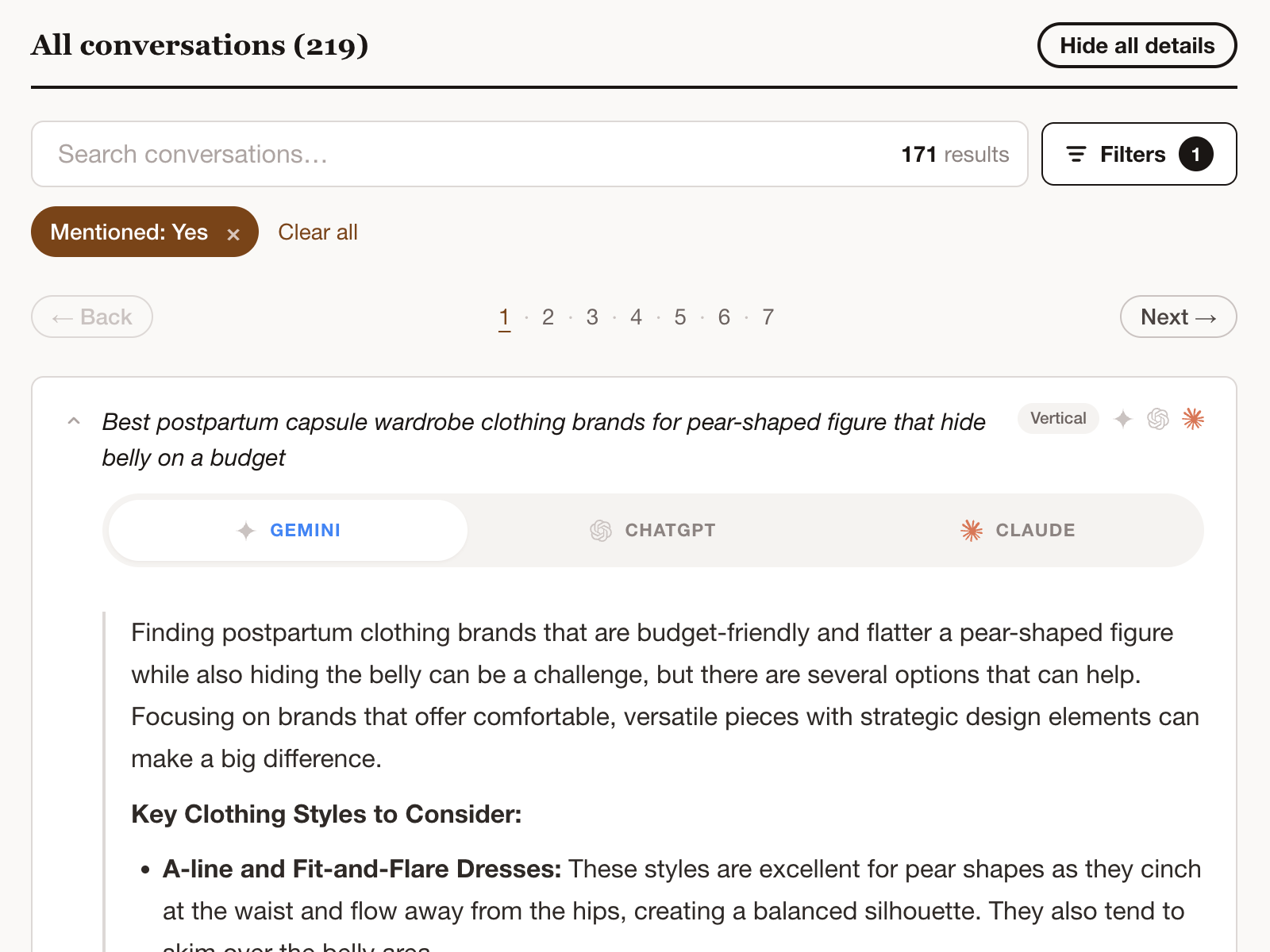1270x952 pixels.
Task: Go to the Next page
Action: [x=1178, y=317]
